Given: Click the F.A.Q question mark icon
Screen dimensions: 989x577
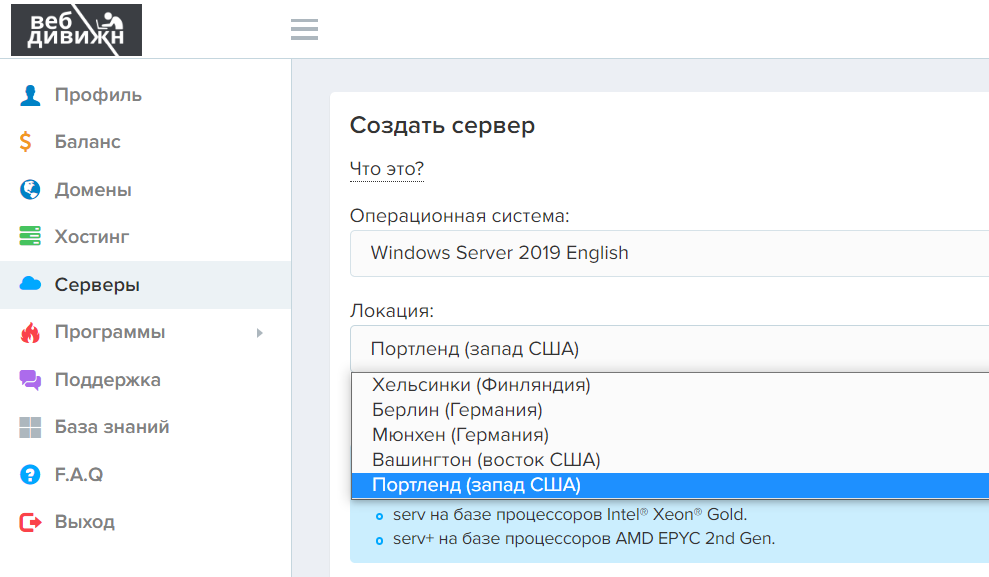Looking at the screenshot, I should tap(30, 475).
